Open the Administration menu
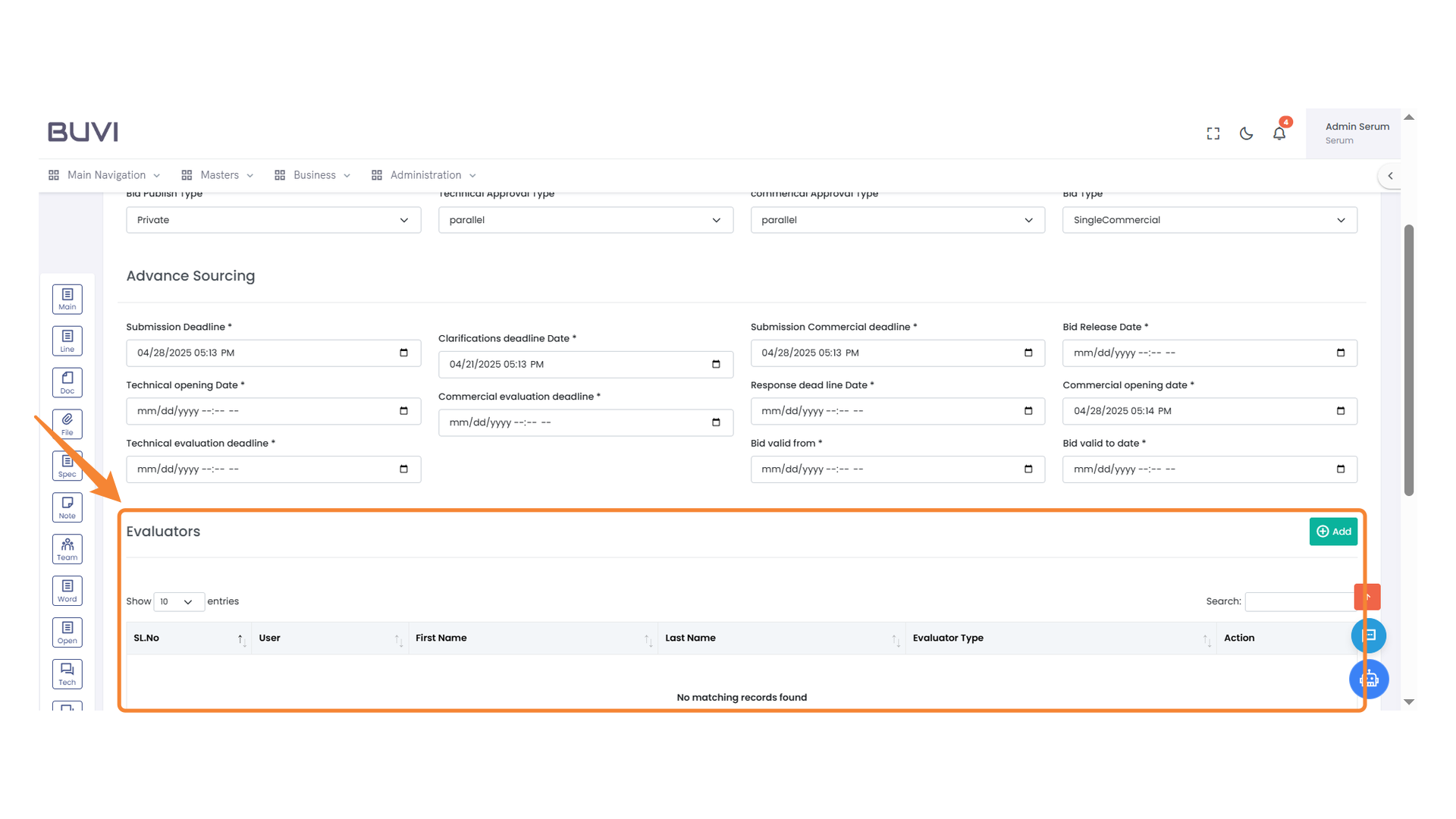The height and width of the screenshot is (819, 1456). (423, 175)
